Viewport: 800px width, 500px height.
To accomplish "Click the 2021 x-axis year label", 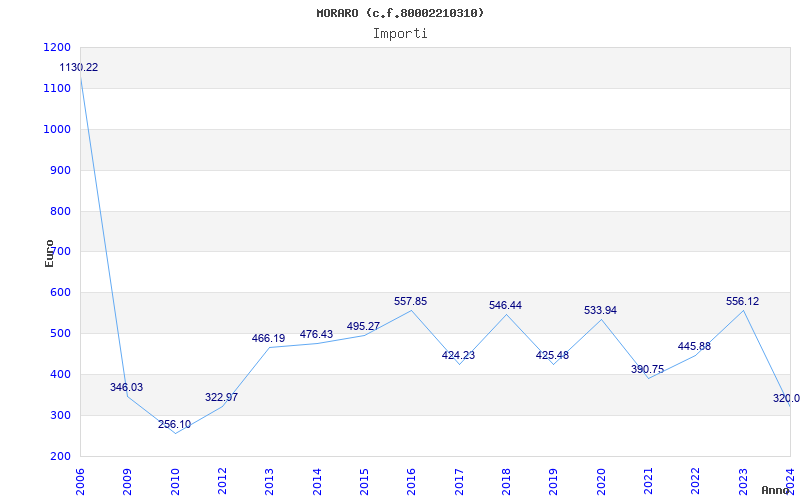I will (648, 482).
